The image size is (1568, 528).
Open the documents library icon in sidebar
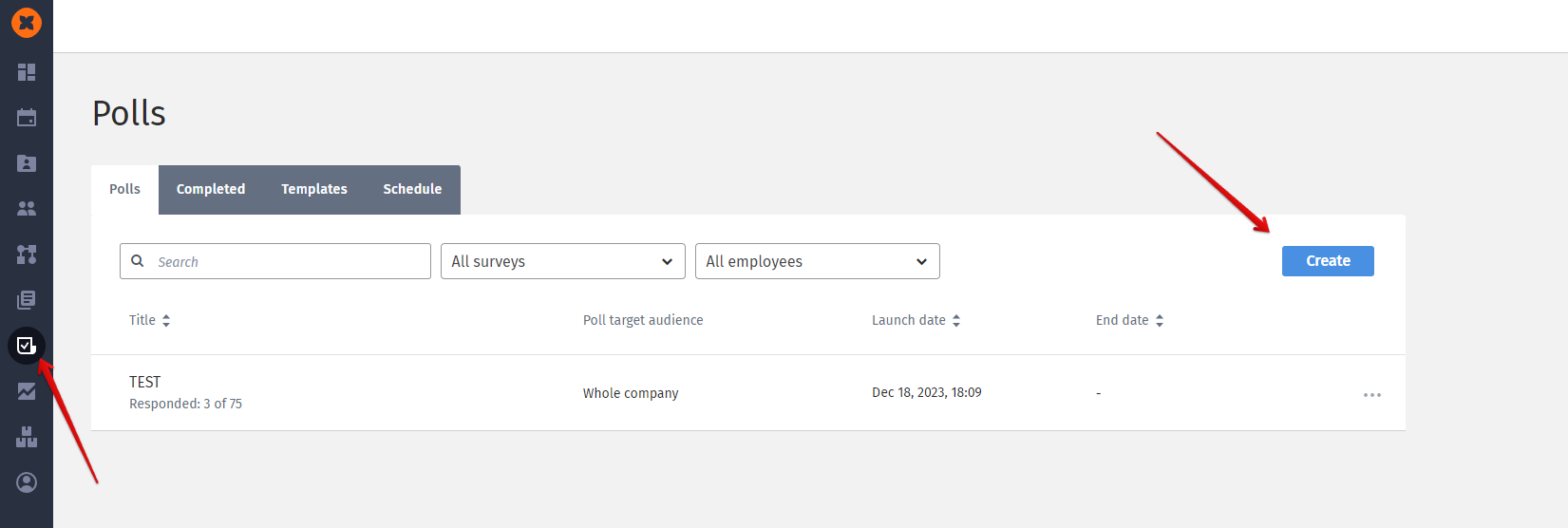27,300
